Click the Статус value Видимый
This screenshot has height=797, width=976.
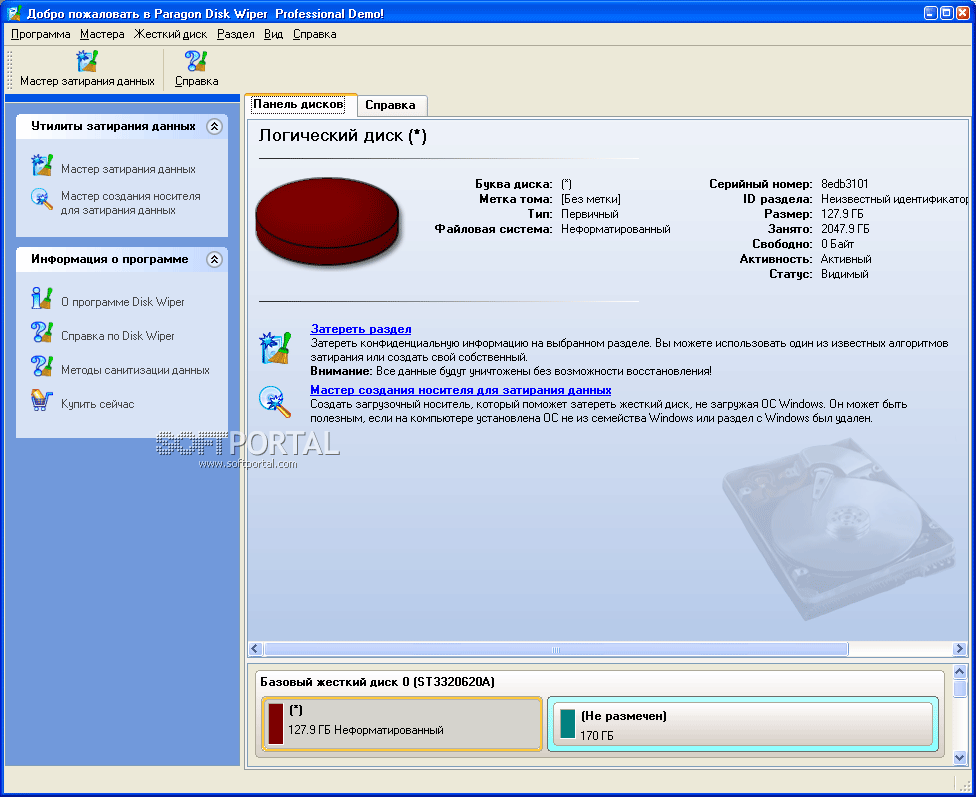[845, 274]
